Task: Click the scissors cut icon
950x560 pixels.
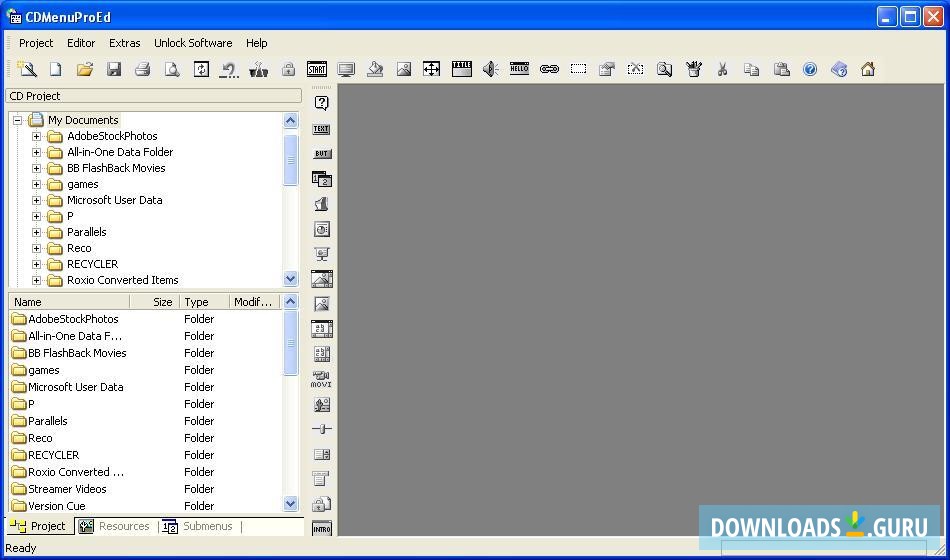Action: pos(722,69)
